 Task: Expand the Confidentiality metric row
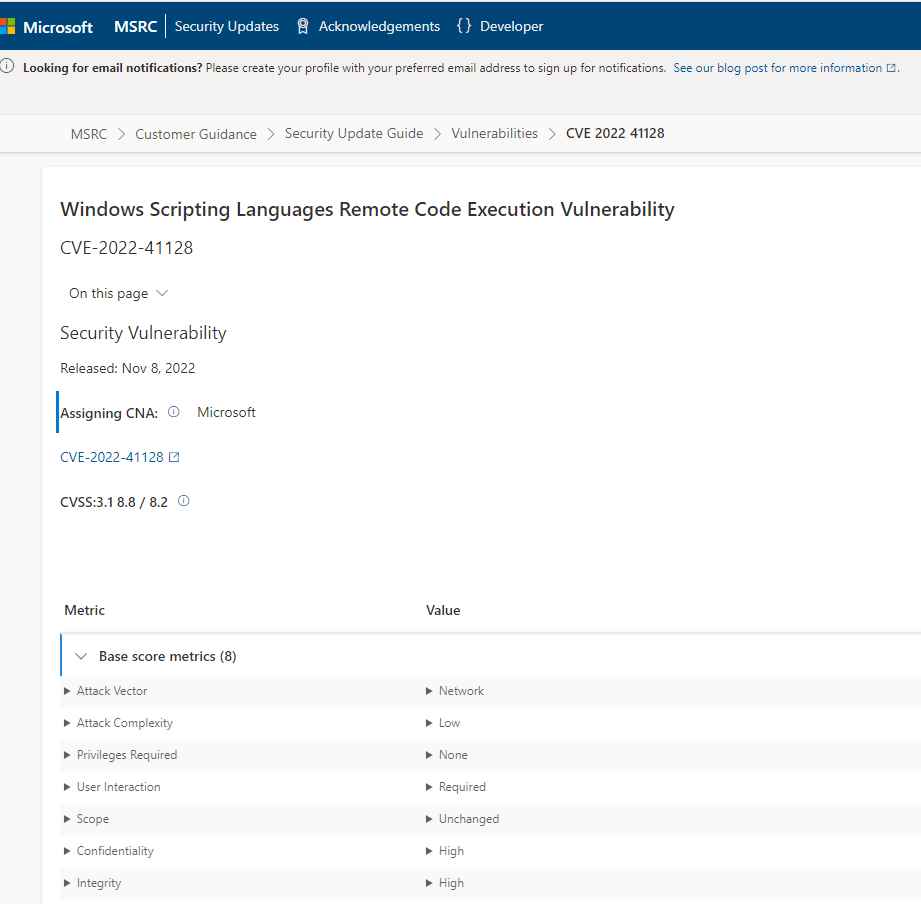67,851
